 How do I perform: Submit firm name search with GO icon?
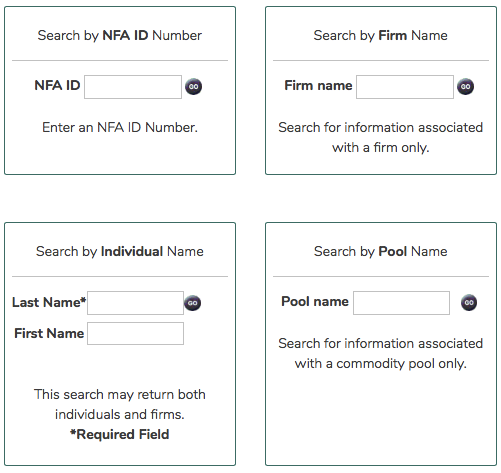pos(465,87)
